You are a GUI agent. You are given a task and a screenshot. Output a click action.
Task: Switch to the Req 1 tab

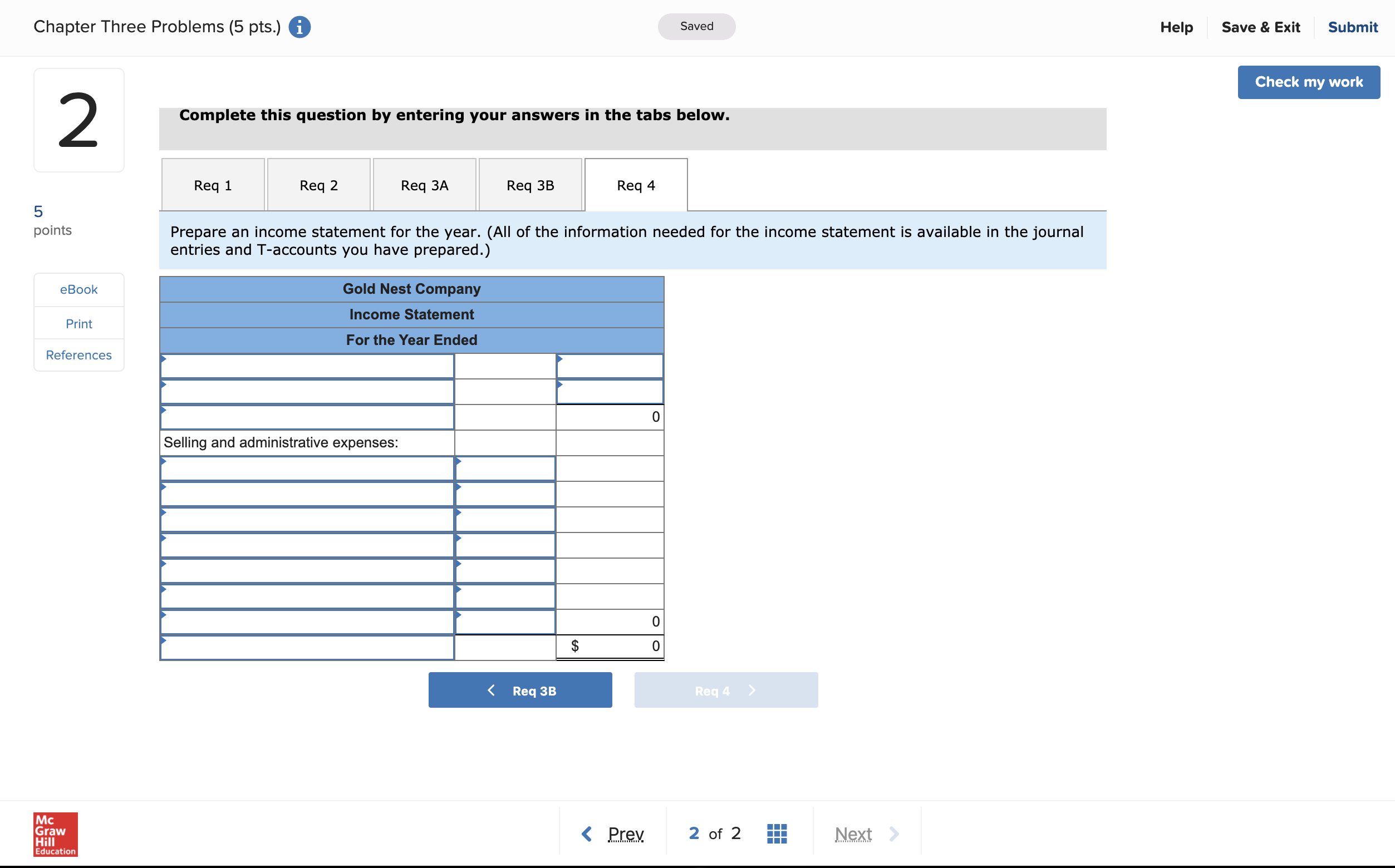[213, 185]
